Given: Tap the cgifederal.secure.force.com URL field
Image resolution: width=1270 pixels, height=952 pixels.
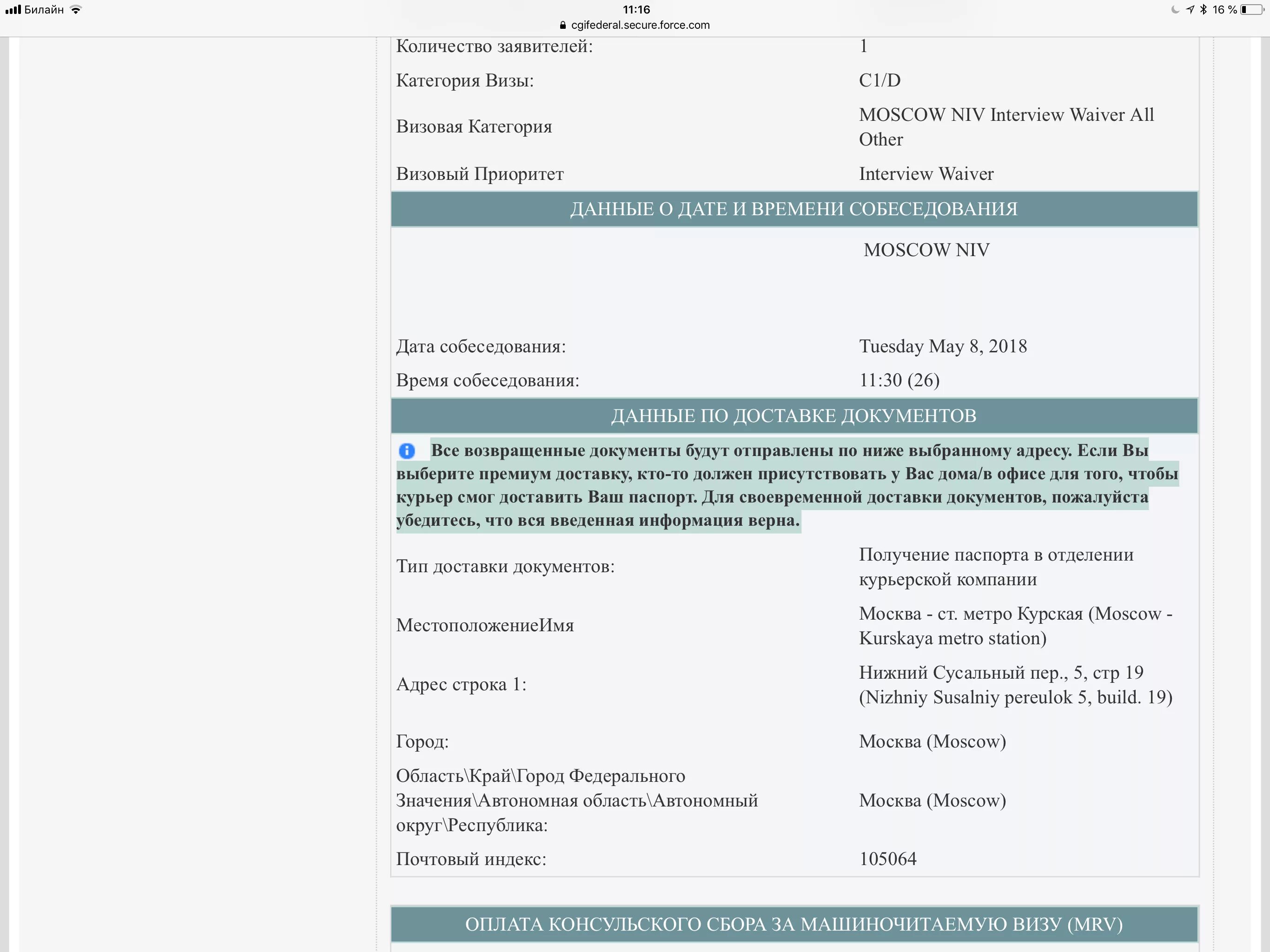Looking at the screenshot, I should (x=640, y=25).
